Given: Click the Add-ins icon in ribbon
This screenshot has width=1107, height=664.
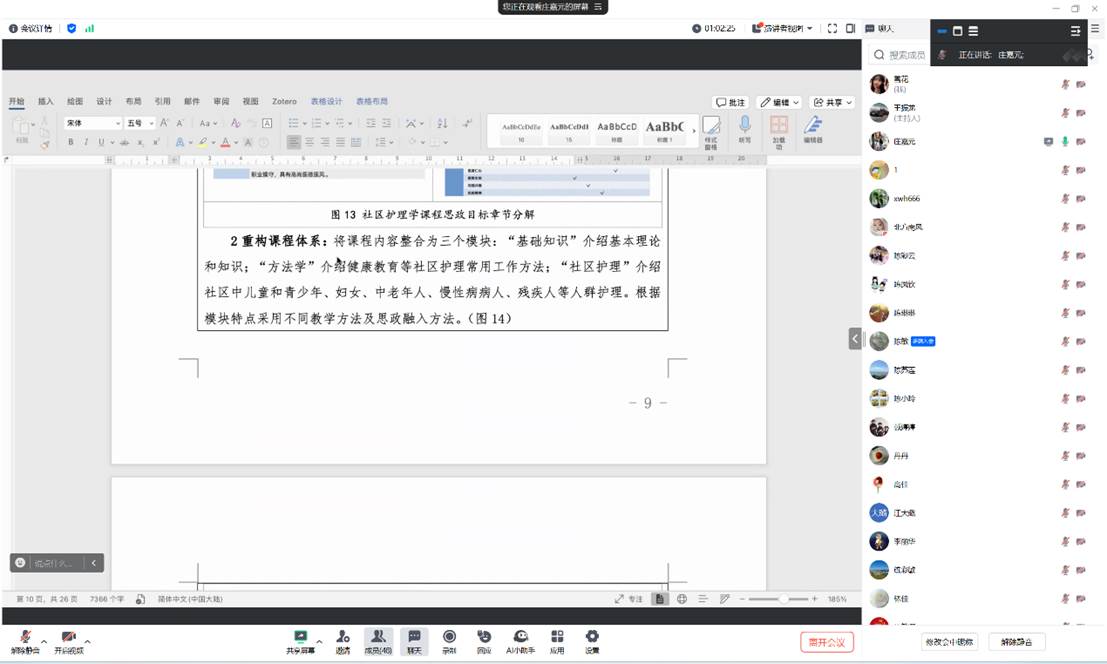Looking at the screenshot, I should pos(779,132).
